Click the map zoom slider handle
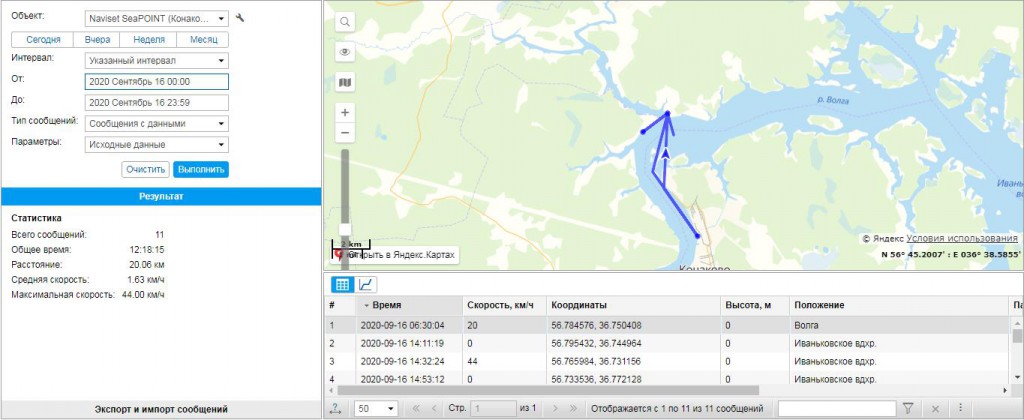 345,229
